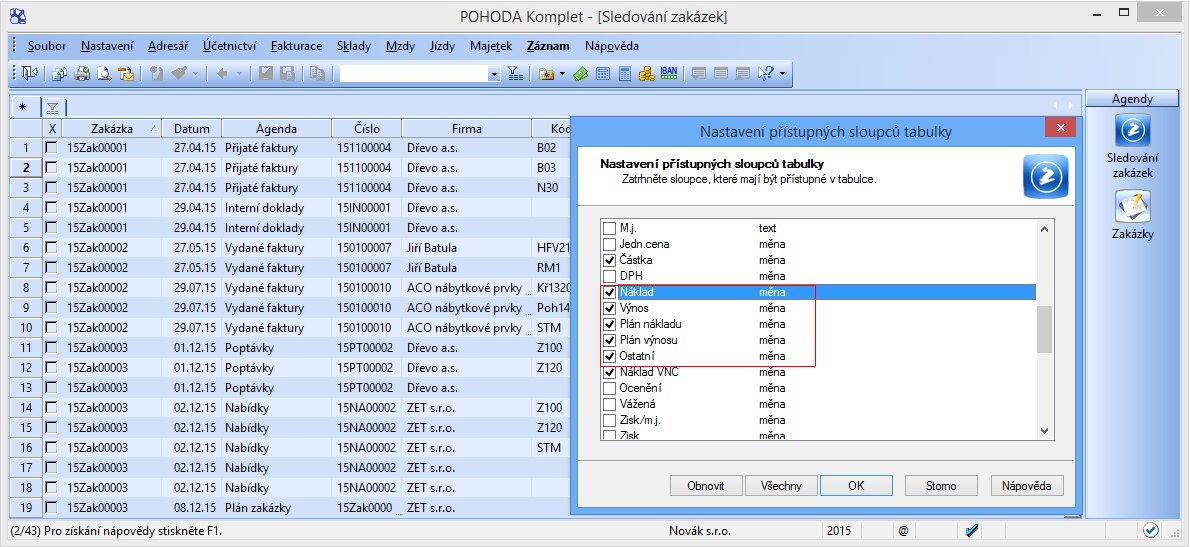Uncheck the Částka column checkbox
1190x547 pixels.
tap(609, 260)
